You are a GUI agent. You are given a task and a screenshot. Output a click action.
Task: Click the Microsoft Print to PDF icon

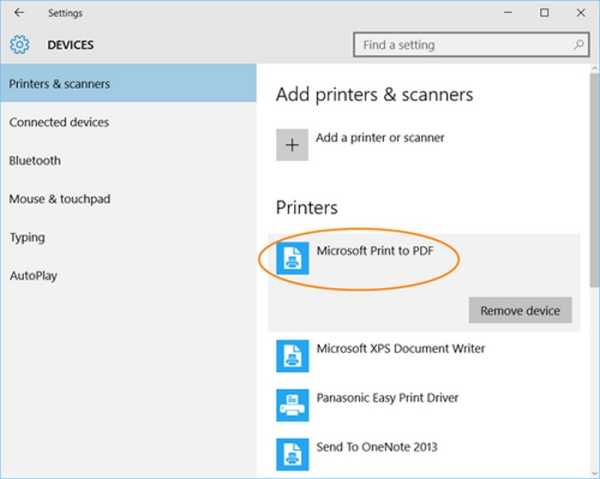(x=292, y=258)
